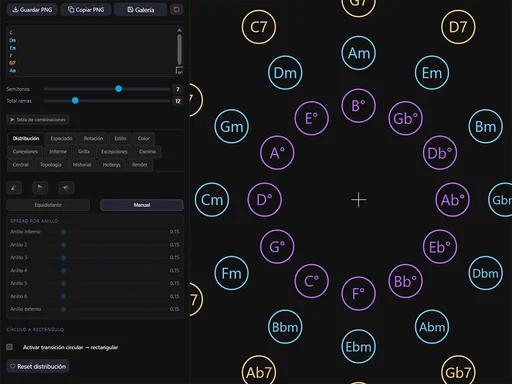Click the Gb° diminished chord node
The width and height of the screenshot is (512, 384).
pos(406,118)
